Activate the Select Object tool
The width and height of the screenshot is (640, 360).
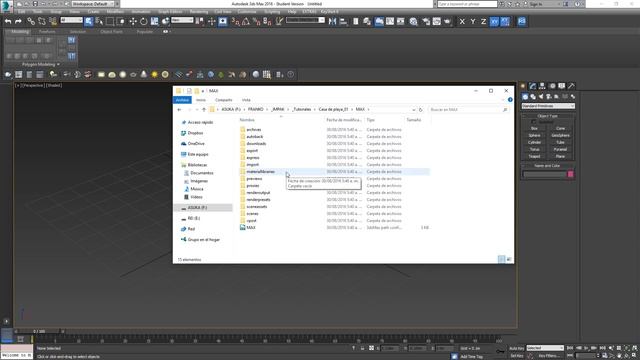(89, 21)
